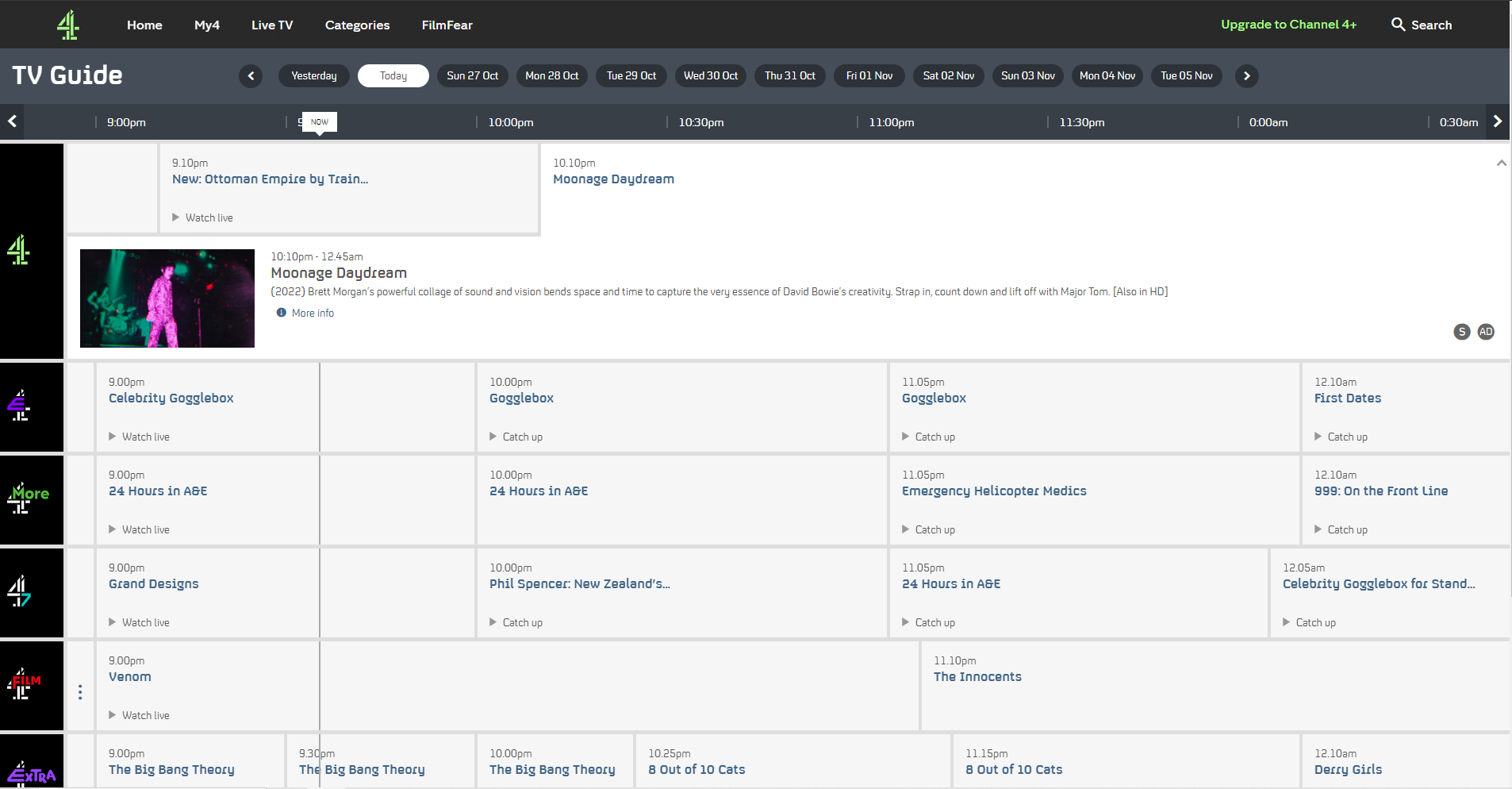1512x789 pixels.
Task: Select the 4seven channel logo
Action: [x=20, y=592]
